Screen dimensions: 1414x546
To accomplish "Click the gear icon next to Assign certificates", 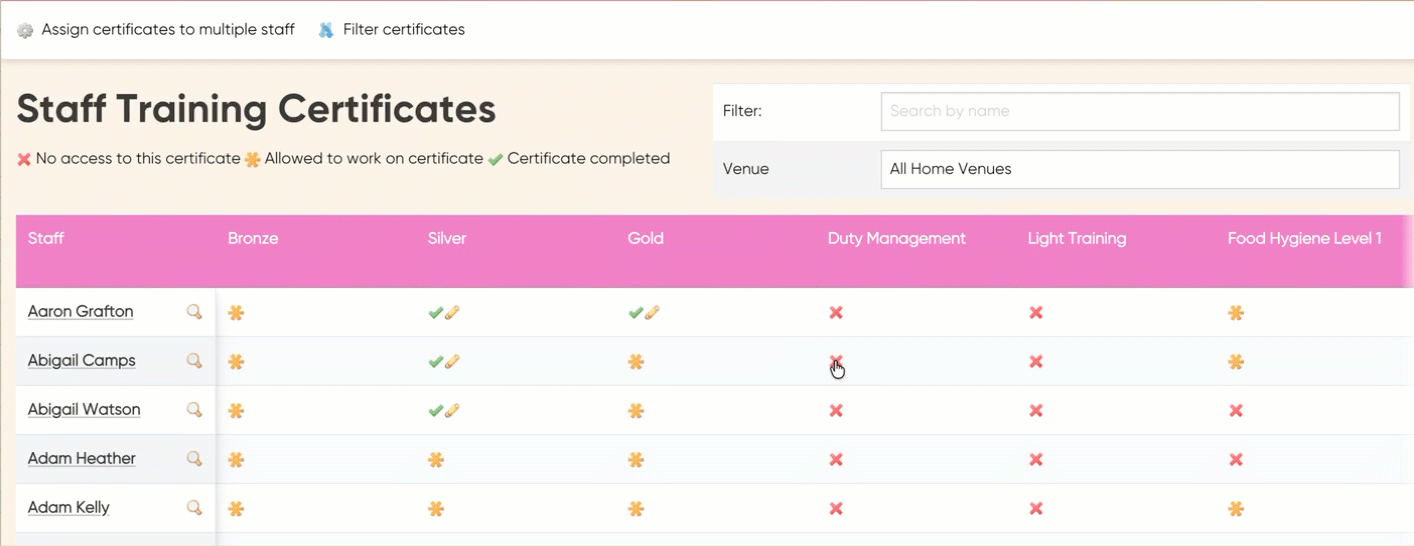I will 25,31.
